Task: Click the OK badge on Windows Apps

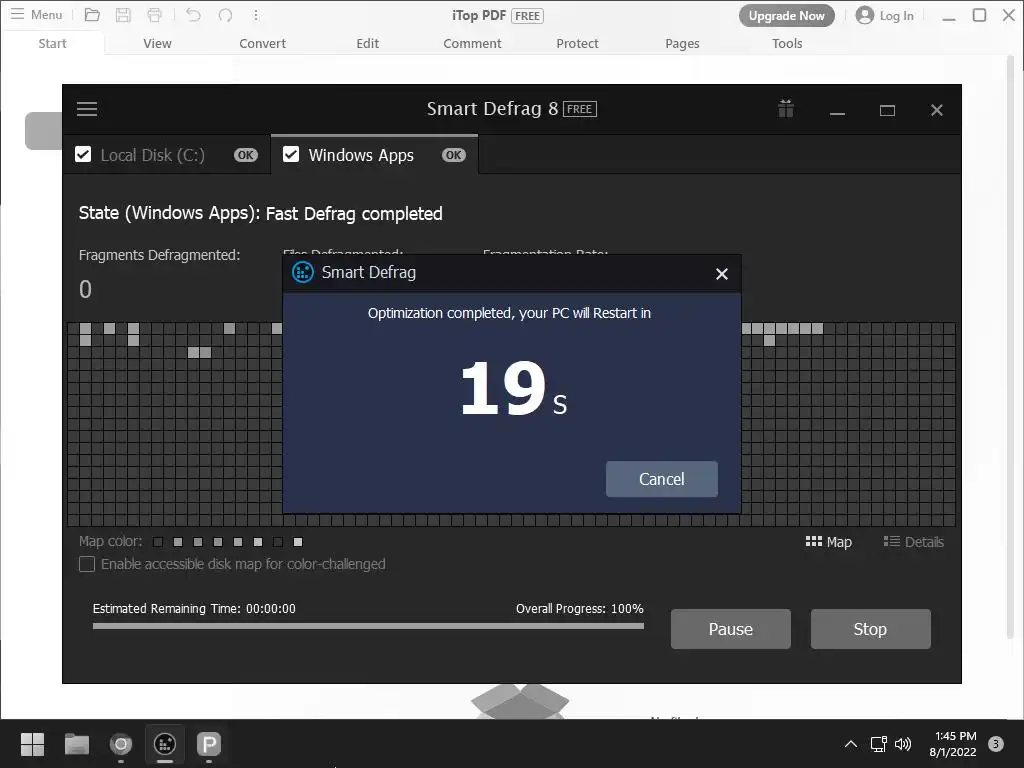Action: (454, 155)
